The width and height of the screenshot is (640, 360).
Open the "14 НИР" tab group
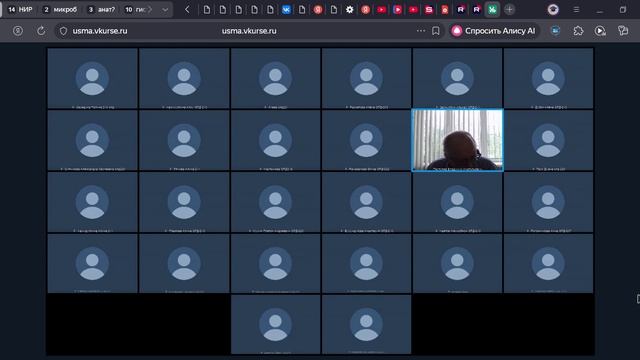[x=20, y=9]
